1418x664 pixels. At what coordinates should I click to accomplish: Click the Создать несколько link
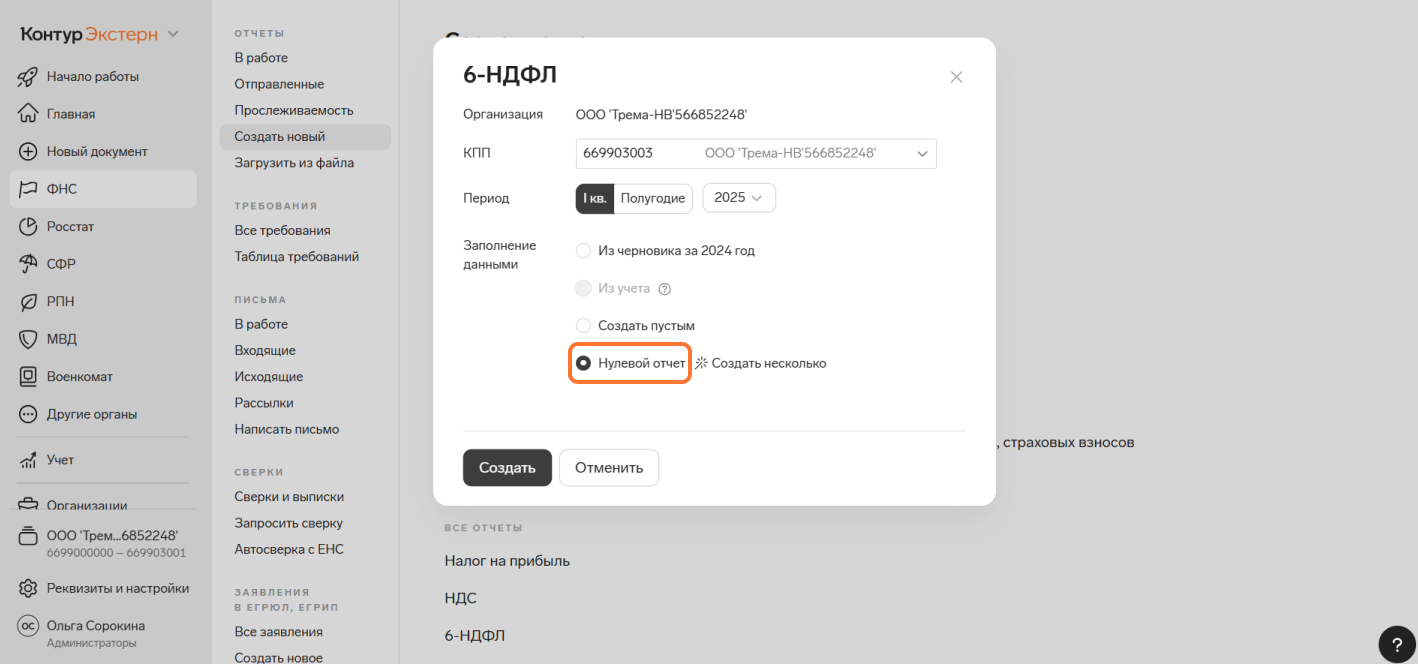point(769,364)
